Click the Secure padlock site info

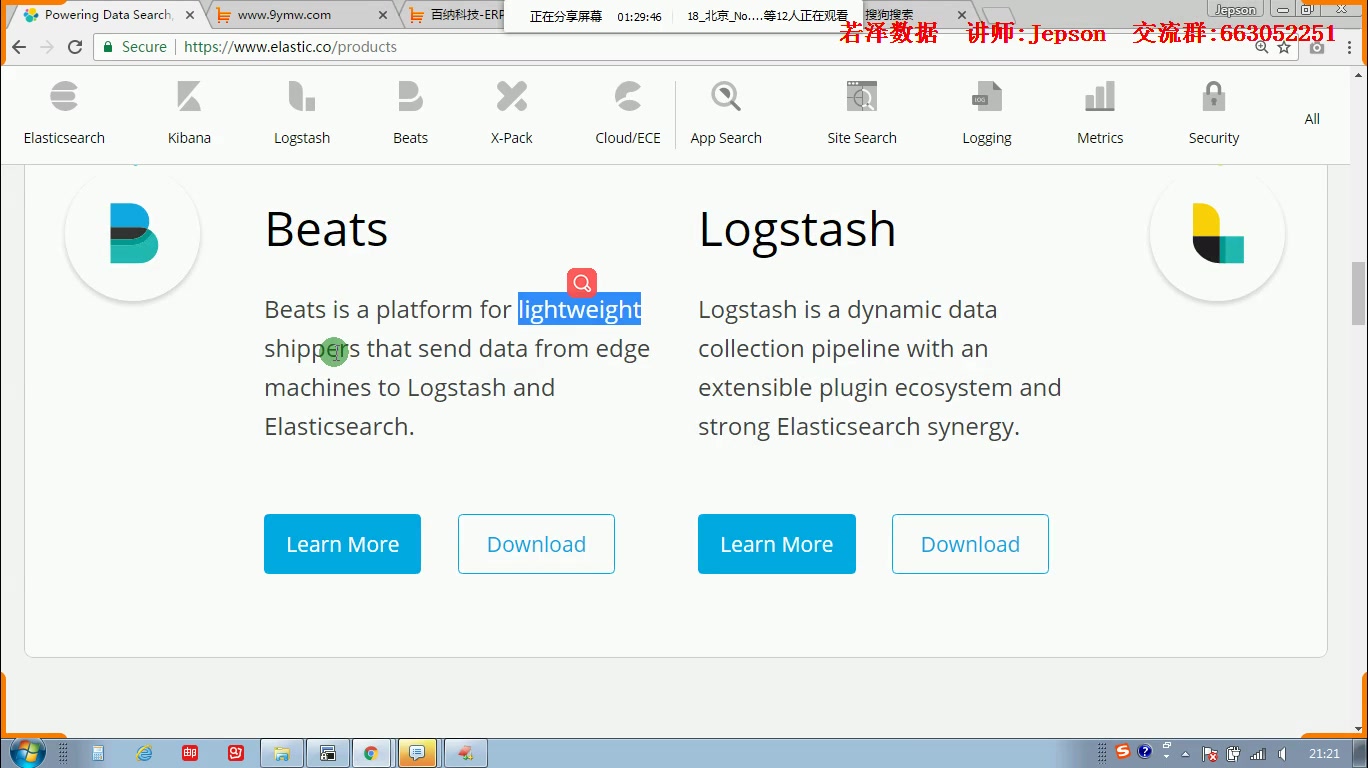135,47
